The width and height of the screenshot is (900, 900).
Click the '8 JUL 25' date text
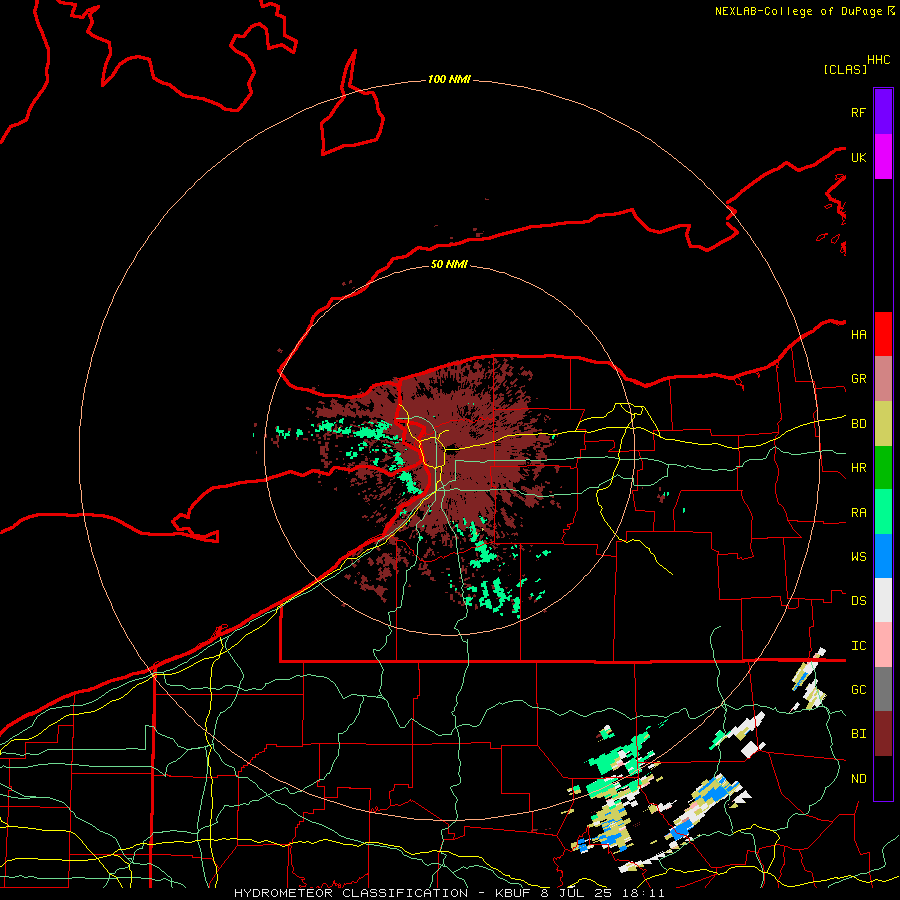coord(577,893)
